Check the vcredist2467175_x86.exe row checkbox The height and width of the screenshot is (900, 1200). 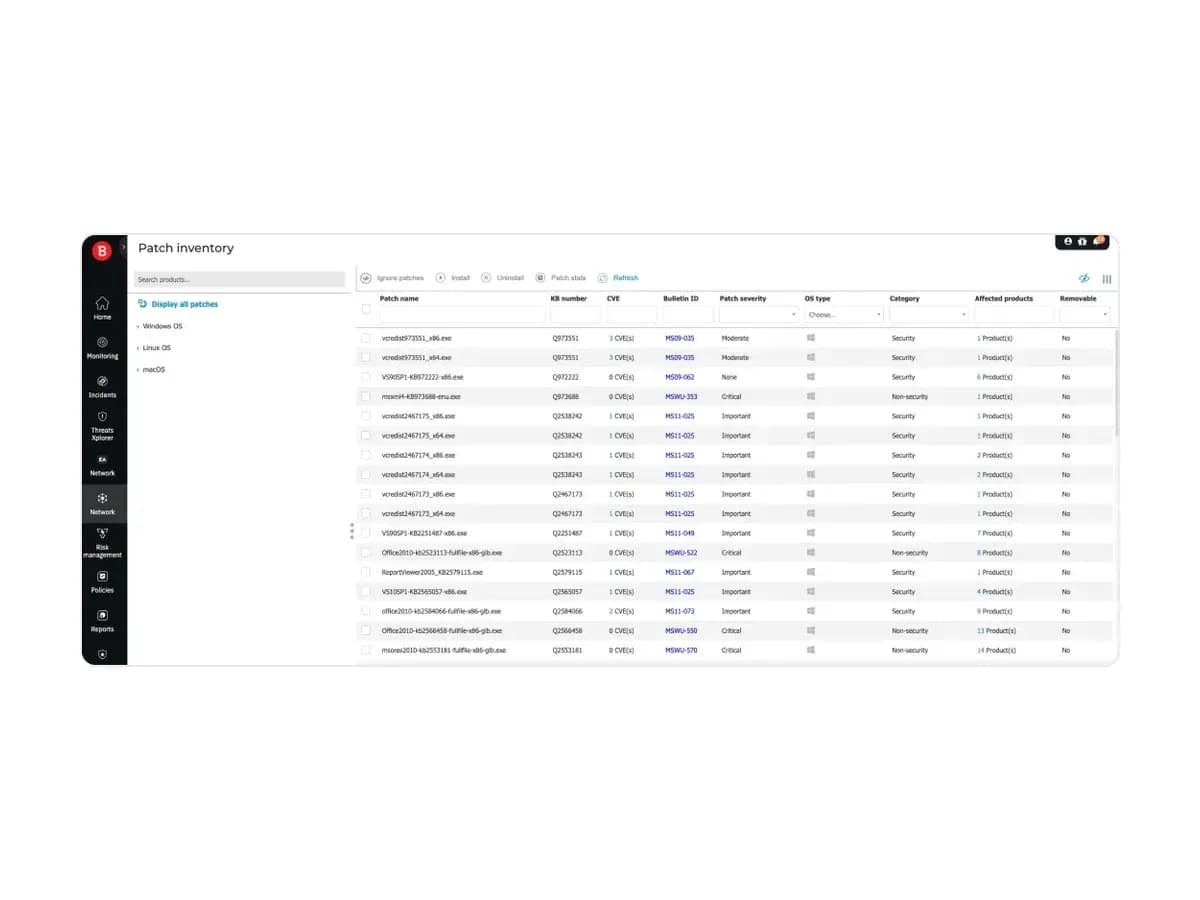366,416
